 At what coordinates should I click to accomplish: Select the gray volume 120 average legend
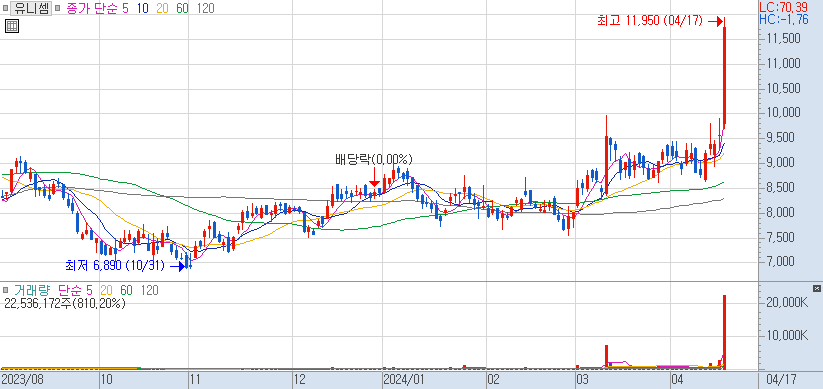(150, 290)
